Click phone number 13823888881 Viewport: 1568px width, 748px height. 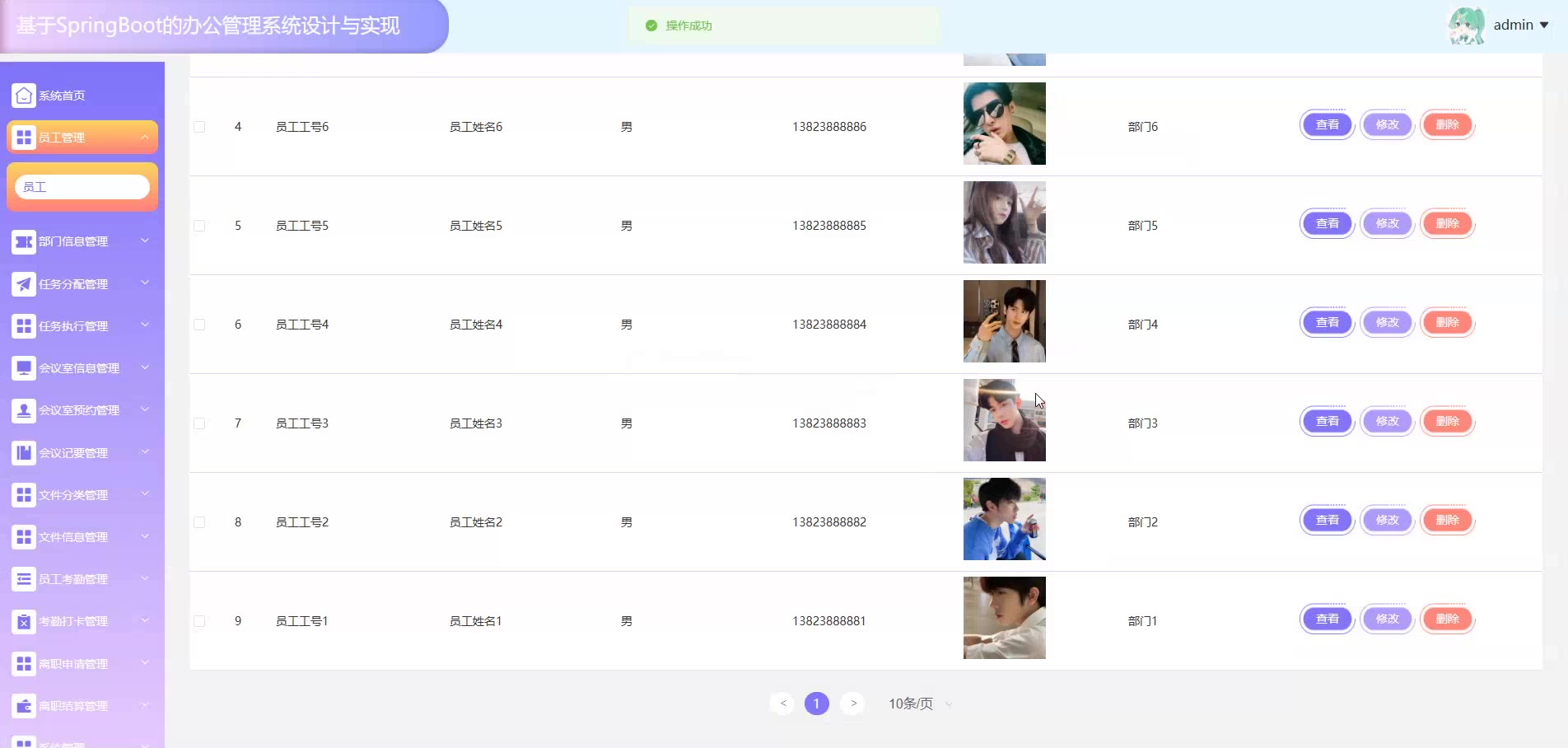[x=829, y=621]
